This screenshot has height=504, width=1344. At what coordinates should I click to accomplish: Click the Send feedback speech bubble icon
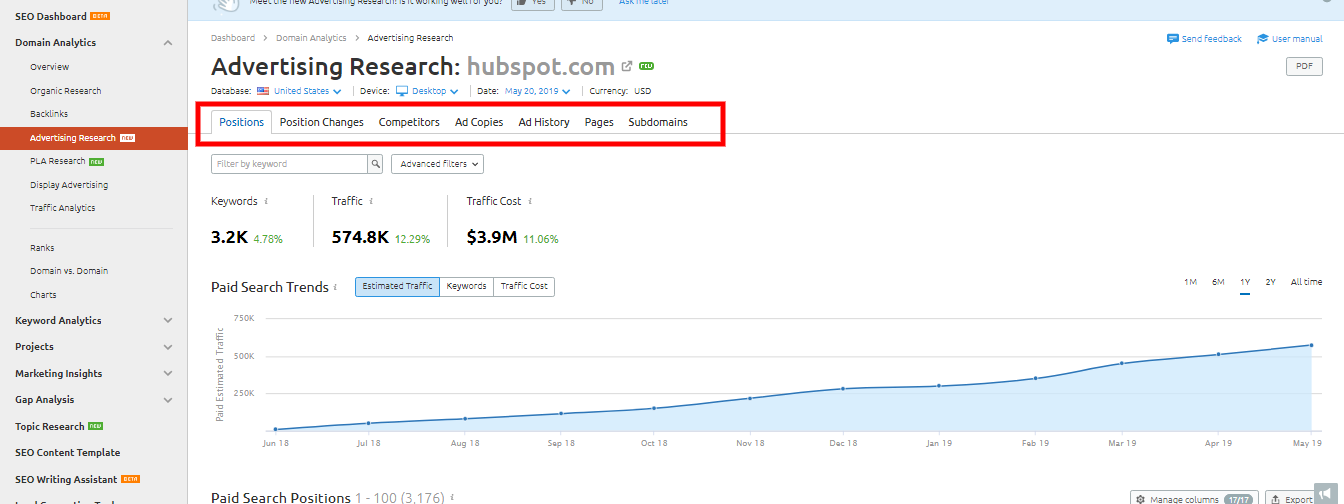pyautogui.click(x=1172, y=38)
